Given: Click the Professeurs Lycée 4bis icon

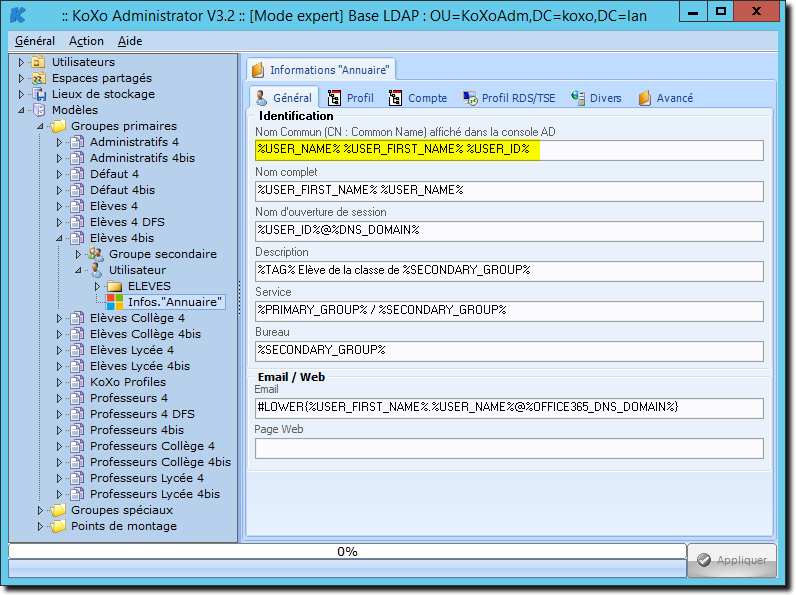Looking at the screenshot, I should coord(77,494).
